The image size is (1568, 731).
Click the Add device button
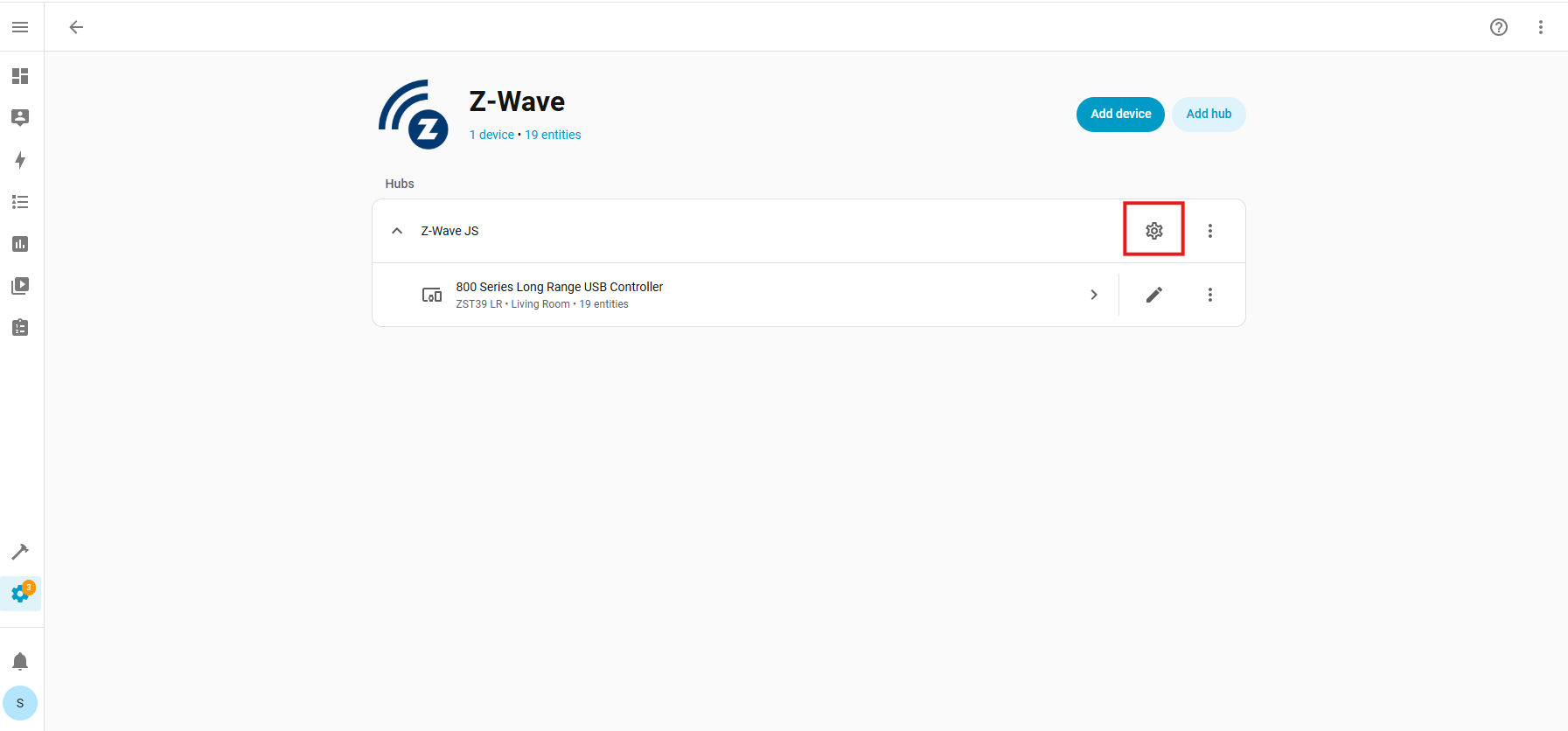point(1120,115)
